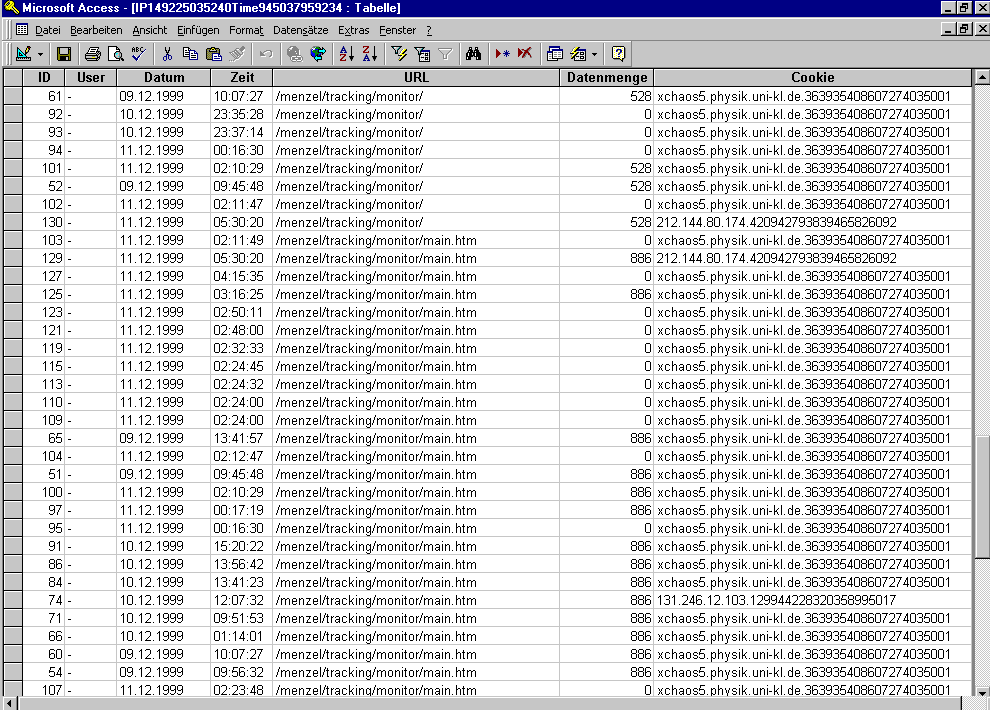Screen dimensions: 990x710
Task: Paste from clipboard using the Paste icon
Action: (214, 54)
